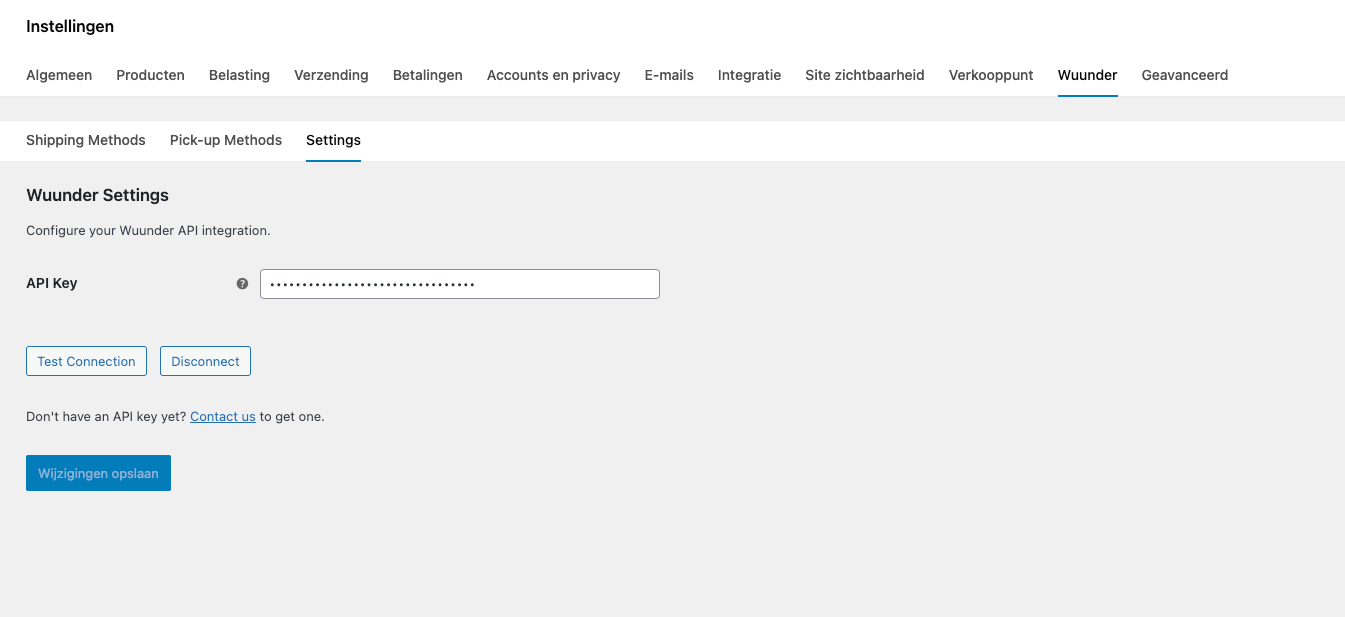The width and height of the screenshot is (1345, 617).
Task: Open the Pick-up Methods sub-tab
Action: [x=226, y=140]
